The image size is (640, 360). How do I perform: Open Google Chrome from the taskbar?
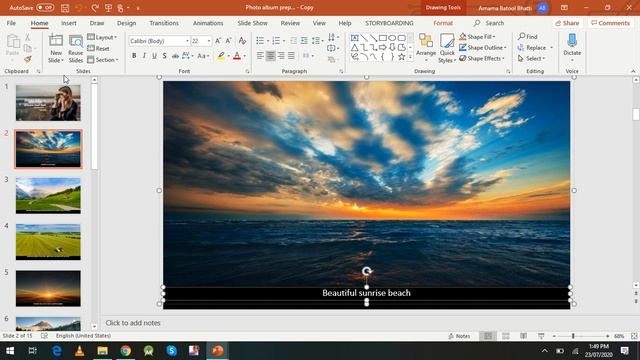point(126,351)
